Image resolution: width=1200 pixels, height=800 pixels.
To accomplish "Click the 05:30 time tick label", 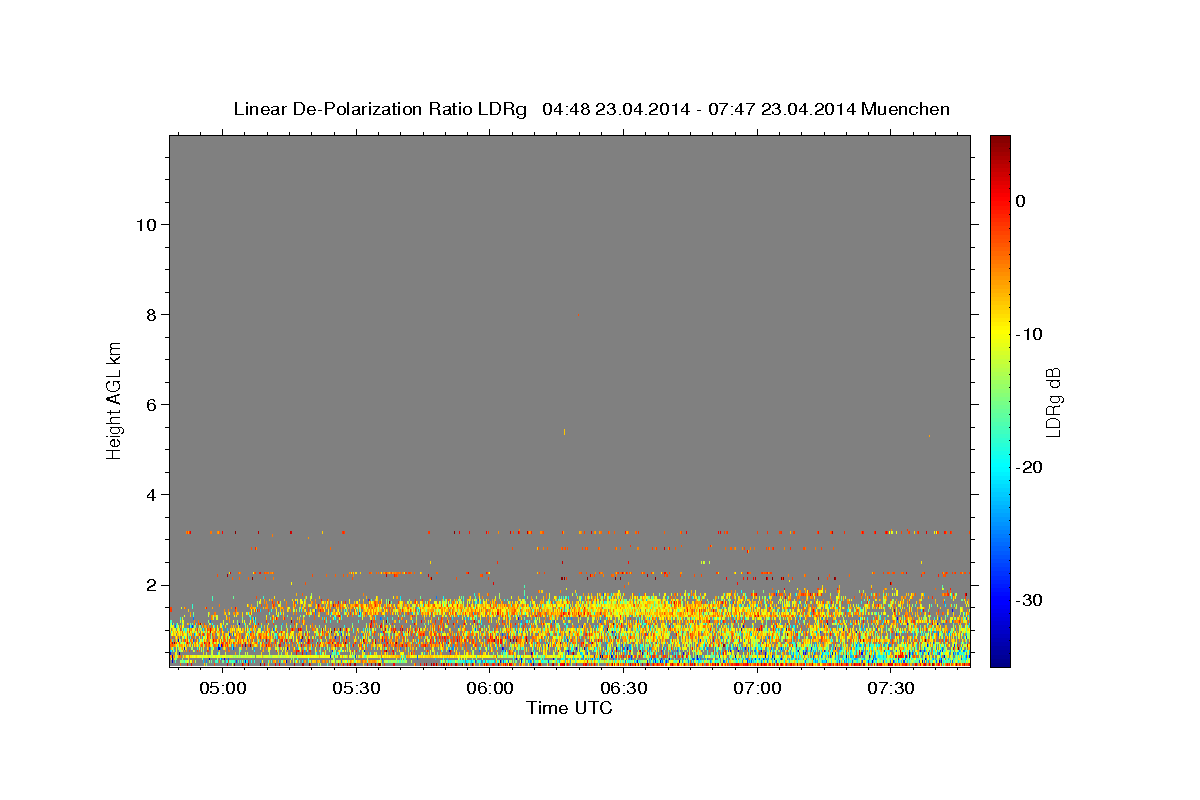I will [357, 689].
